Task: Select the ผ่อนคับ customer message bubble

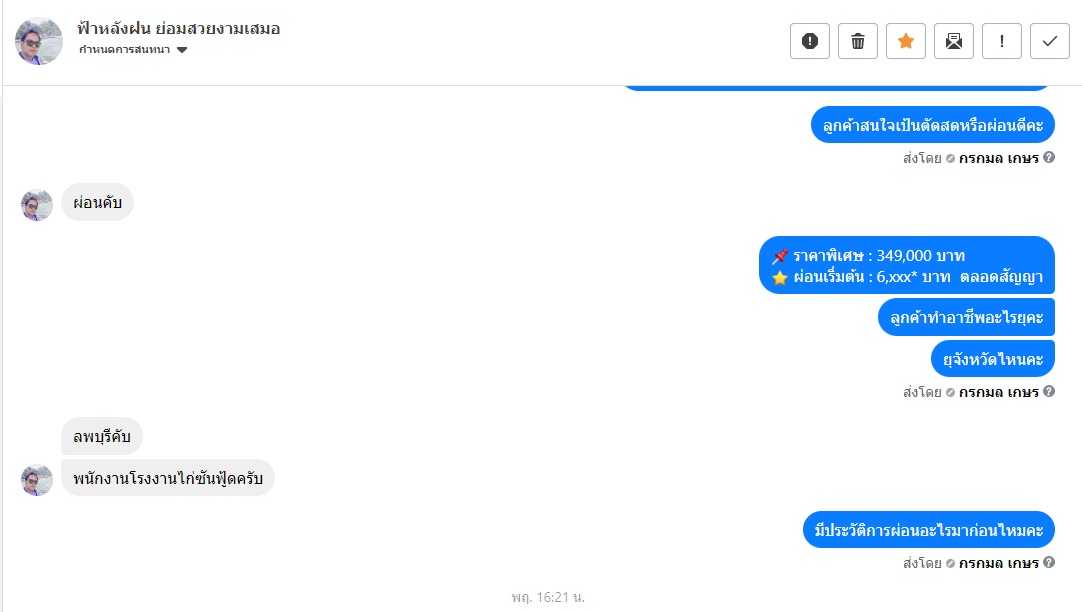Action: [x=97, y=203]
